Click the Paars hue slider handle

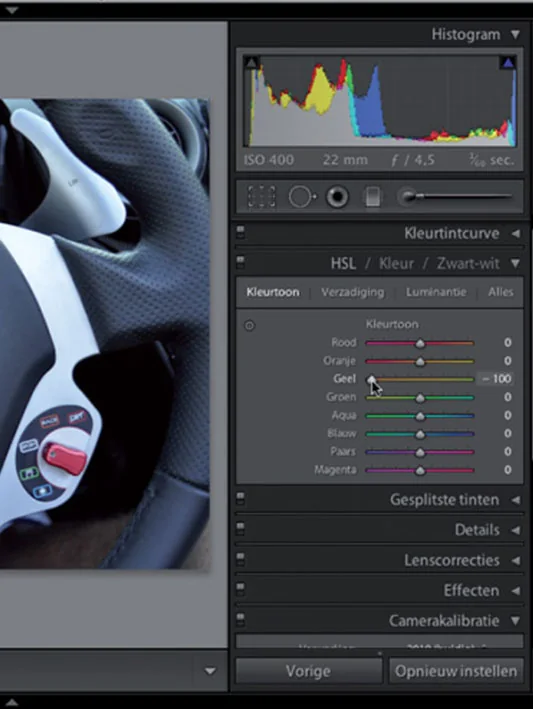(420, 452)
